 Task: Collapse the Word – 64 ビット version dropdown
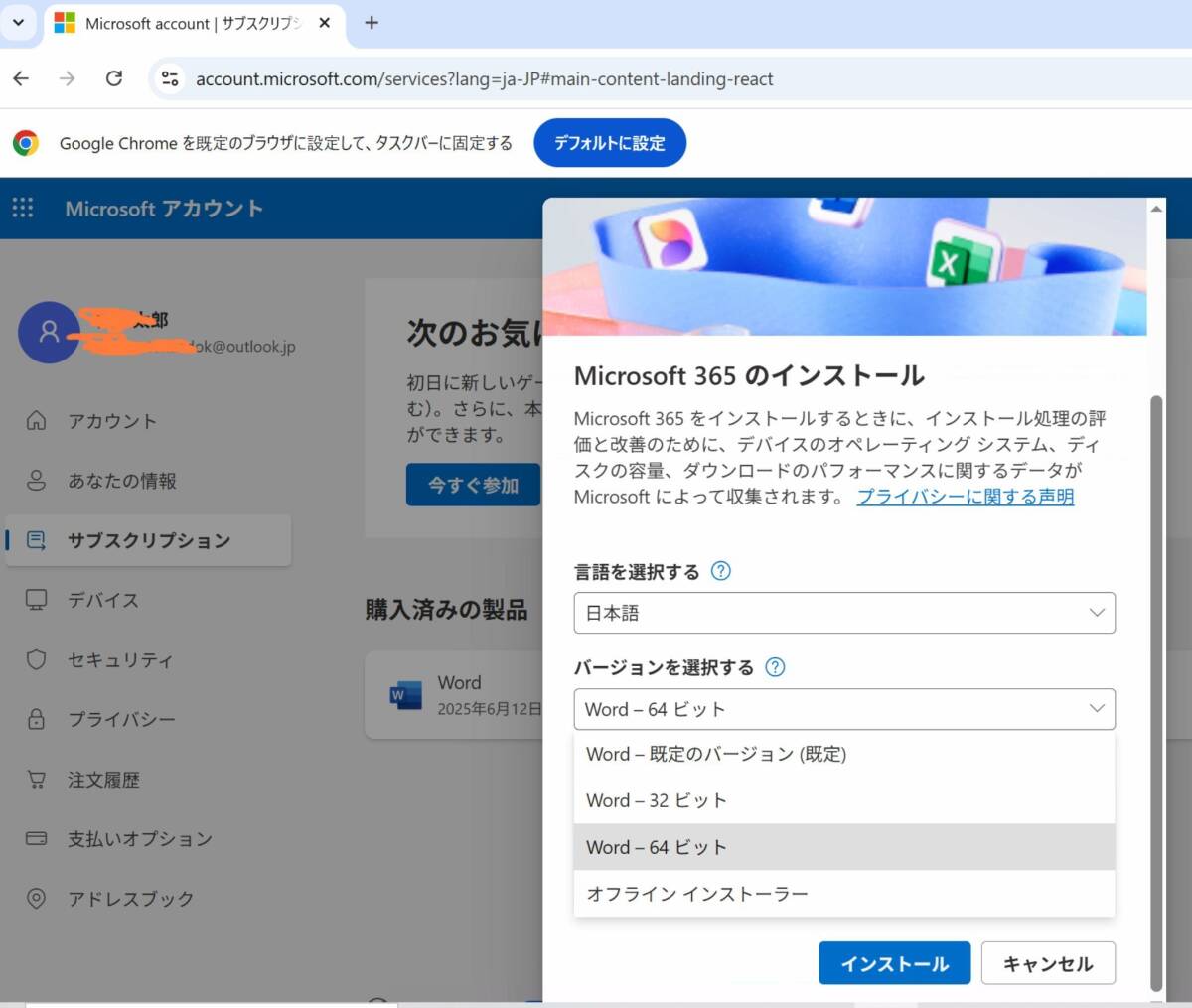point(844,709)
